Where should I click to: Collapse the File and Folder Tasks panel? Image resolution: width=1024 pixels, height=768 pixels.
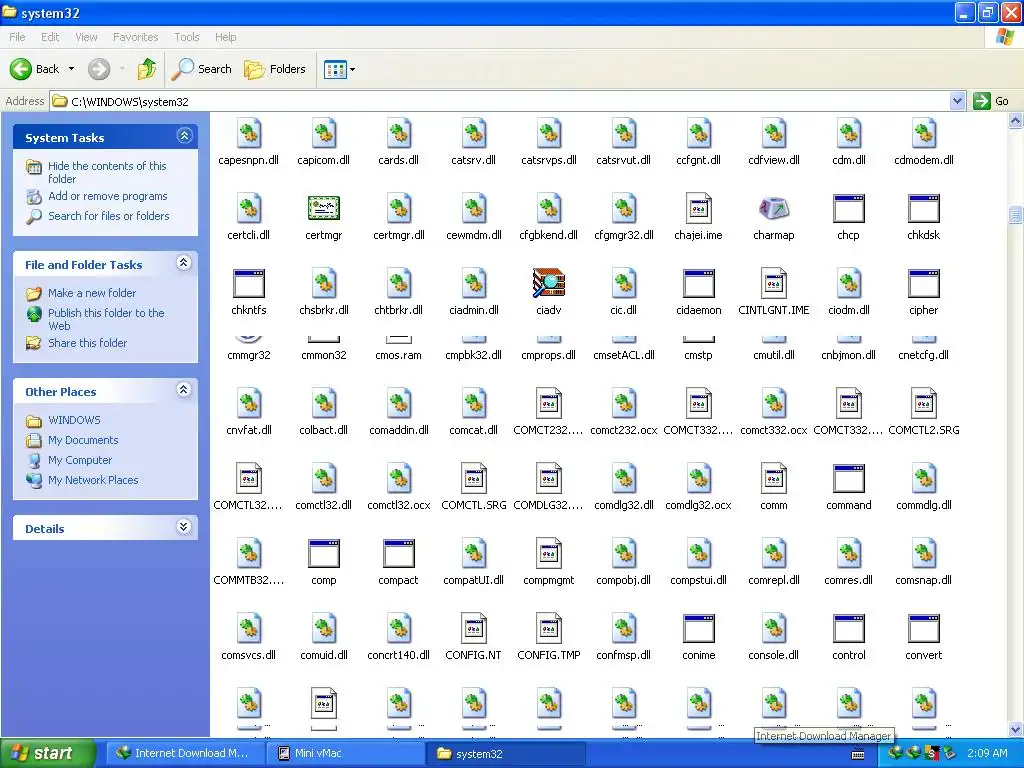tap(184, 263)
